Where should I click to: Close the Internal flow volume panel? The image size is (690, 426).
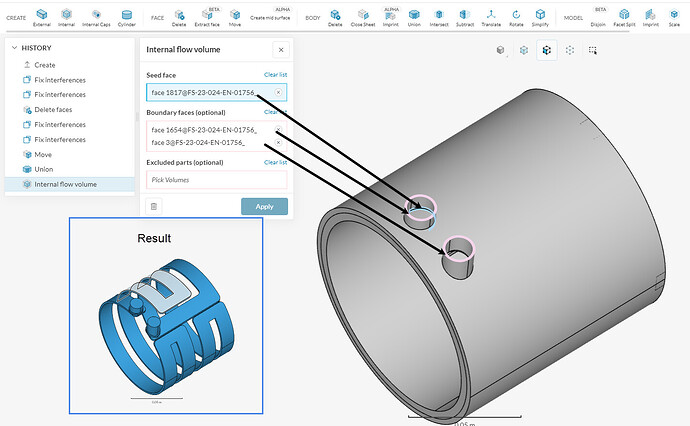(281, 50)
